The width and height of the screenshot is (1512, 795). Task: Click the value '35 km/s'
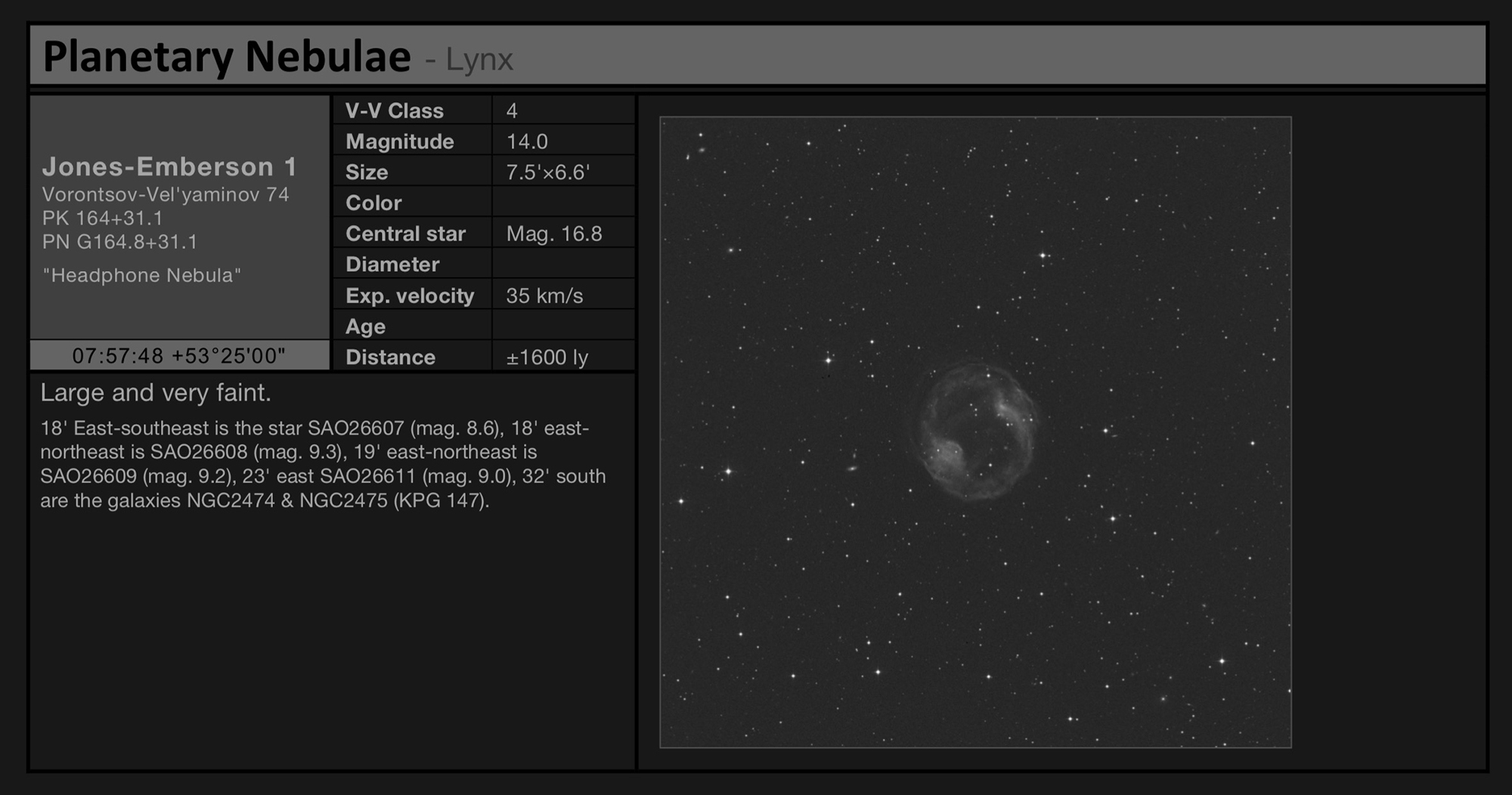click(544, 295)
